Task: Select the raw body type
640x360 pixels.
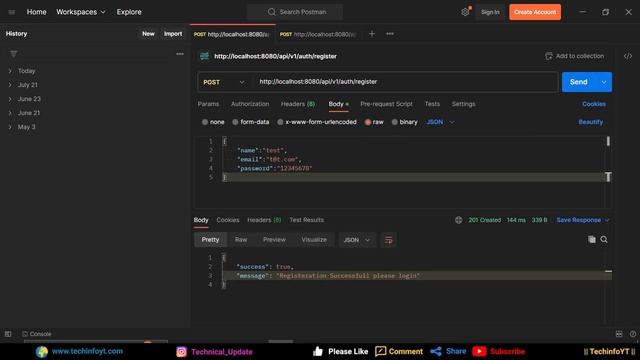Action: (368, 122)
